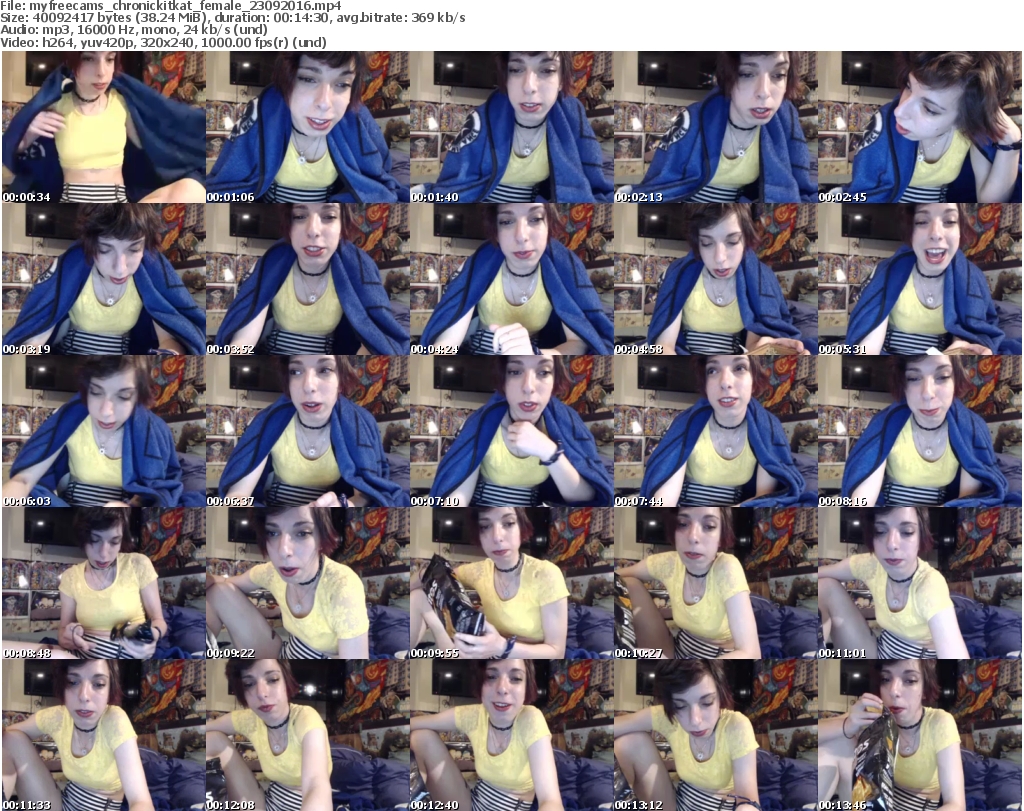
Task: Select the thumbnail stamped 00:03:52
Action: (308, 279)
